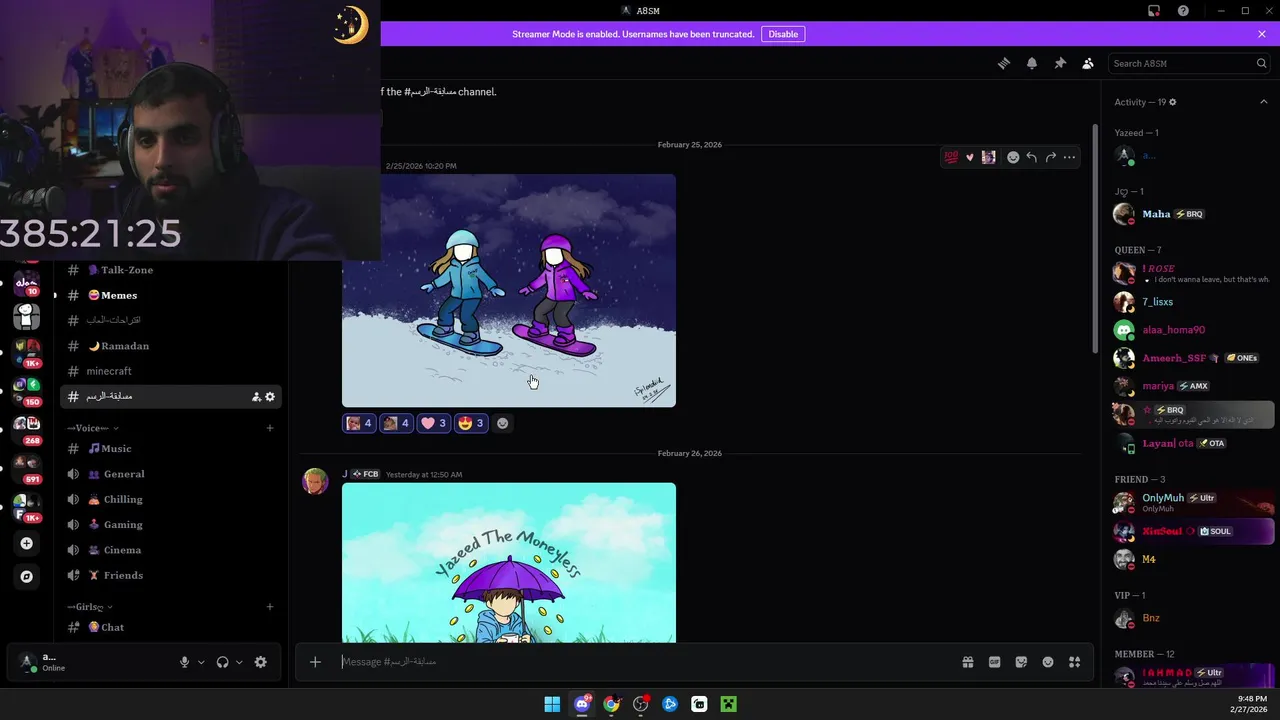Open member Bnz's profile

click(x=1192, y=618)
